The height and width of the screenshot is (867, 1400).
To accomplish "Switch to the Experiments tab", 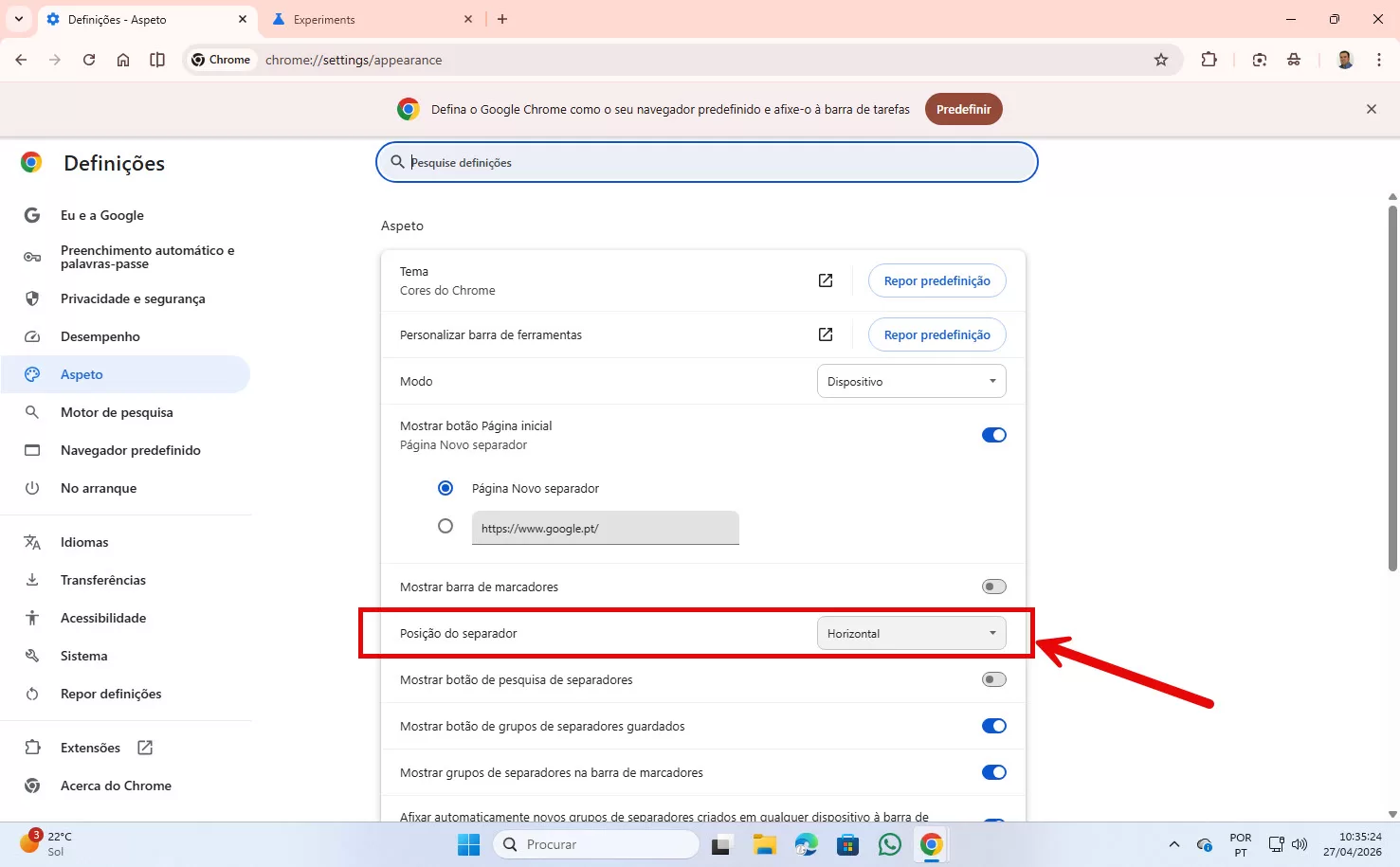I will pos(370,19).
